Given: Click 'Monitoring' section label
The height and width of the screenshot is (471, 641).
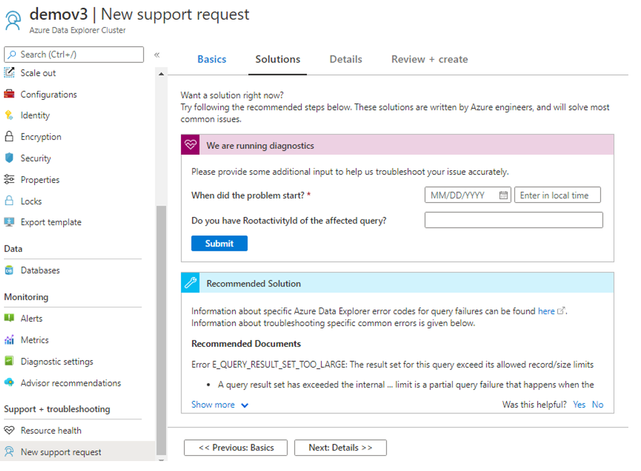Looking at the screenshot, I should (26, 297).
